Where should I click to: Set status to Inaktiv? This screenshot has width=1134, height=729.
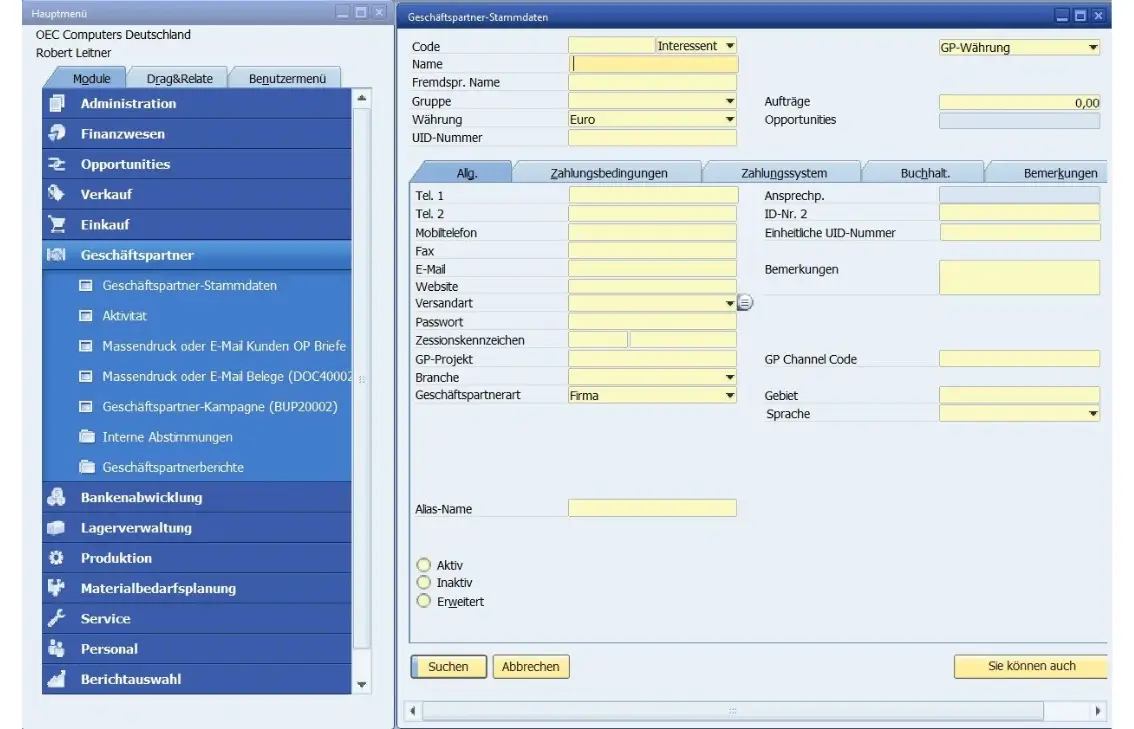pos(423,583)
